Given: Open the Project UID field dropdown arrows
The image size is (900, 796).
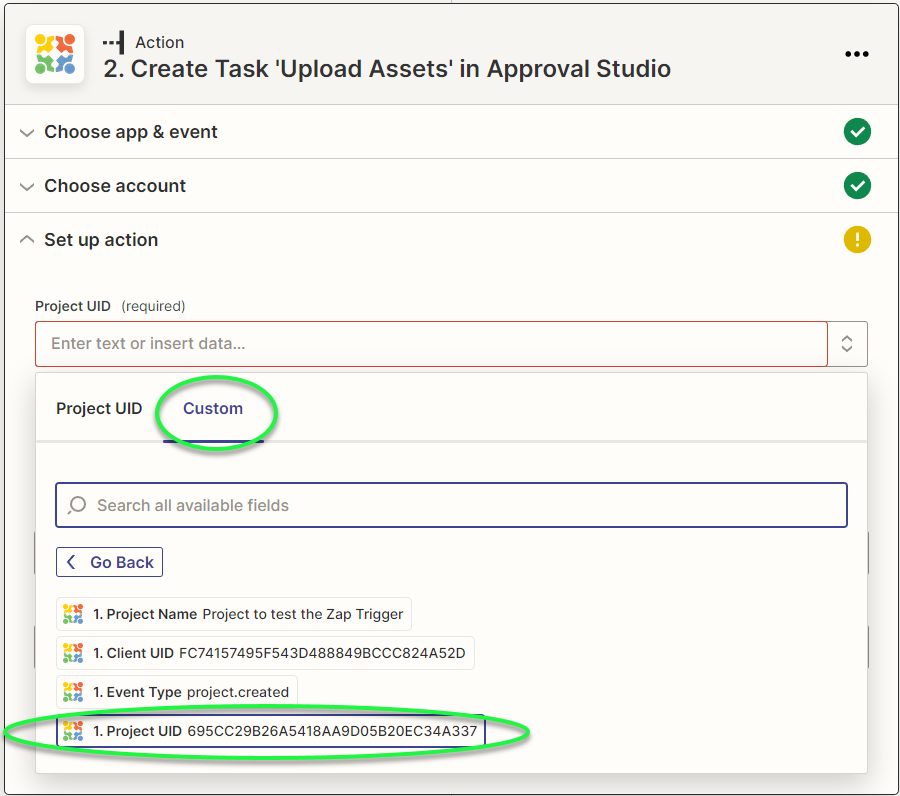Looking at the screenshot, I should click(x=847, y=344).
